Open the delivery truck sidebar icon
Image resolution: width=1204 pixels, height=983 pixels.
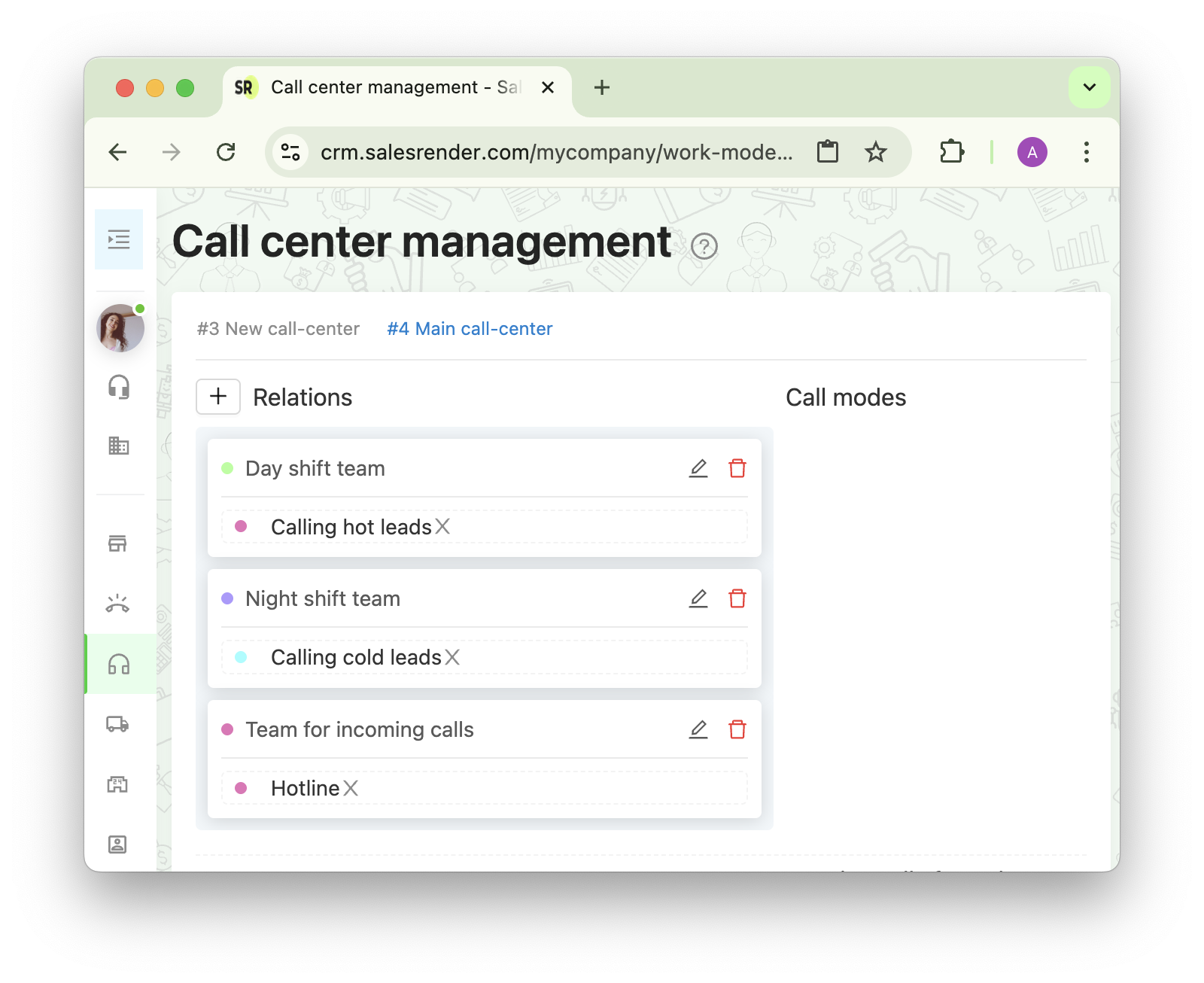click(117, 724)
